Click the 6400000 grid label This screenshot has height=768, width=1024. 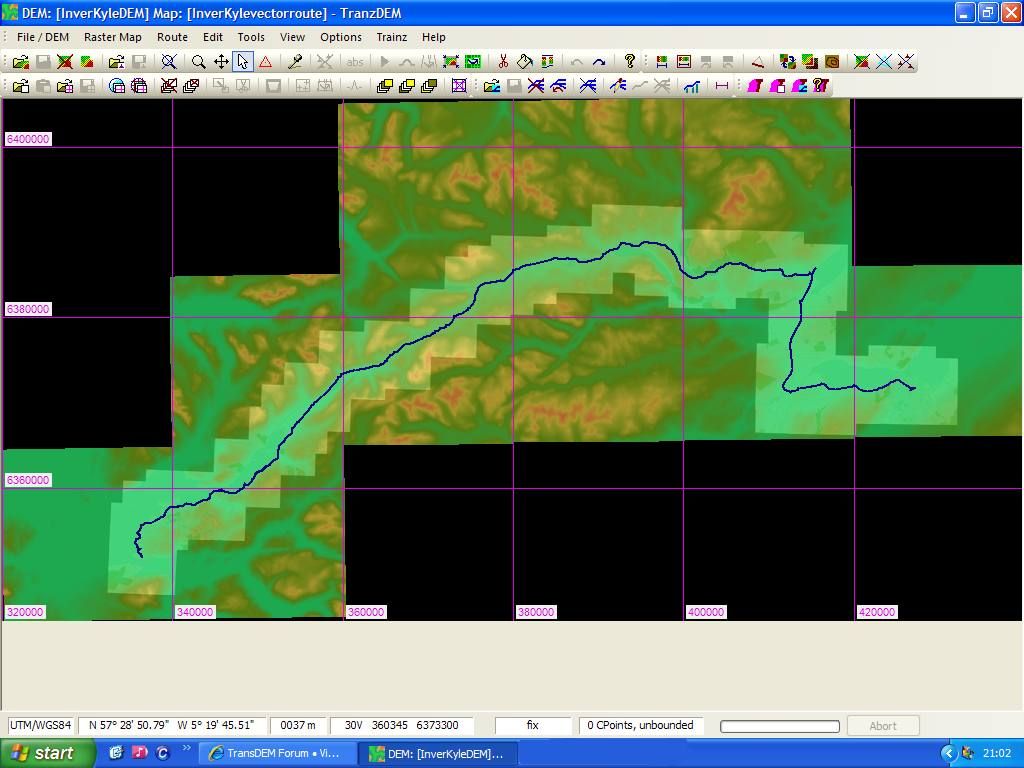click(27, 139)
